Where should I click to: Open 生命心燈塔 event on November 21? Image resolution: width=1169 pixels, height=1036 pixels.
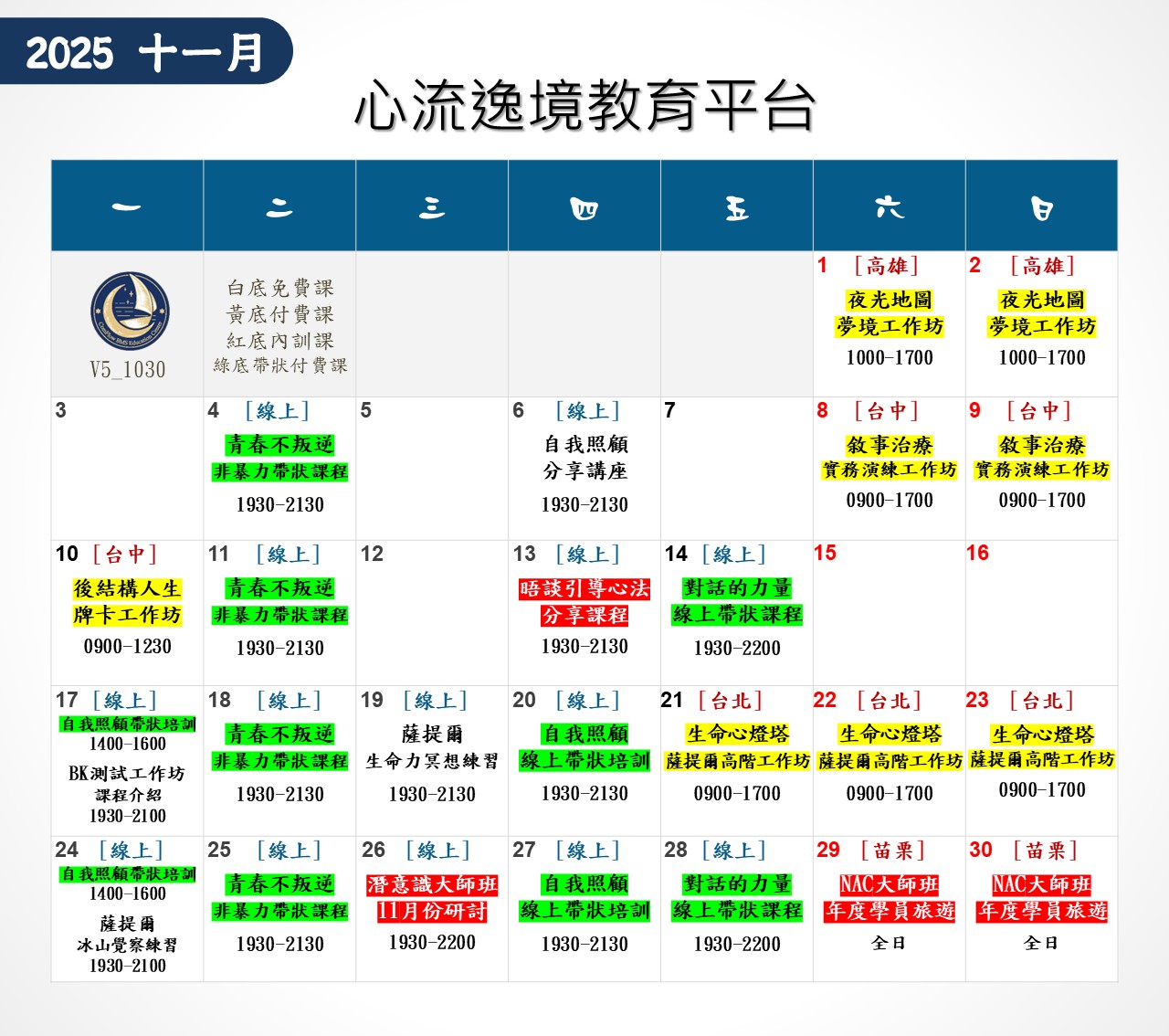click(x=737, y=735)
